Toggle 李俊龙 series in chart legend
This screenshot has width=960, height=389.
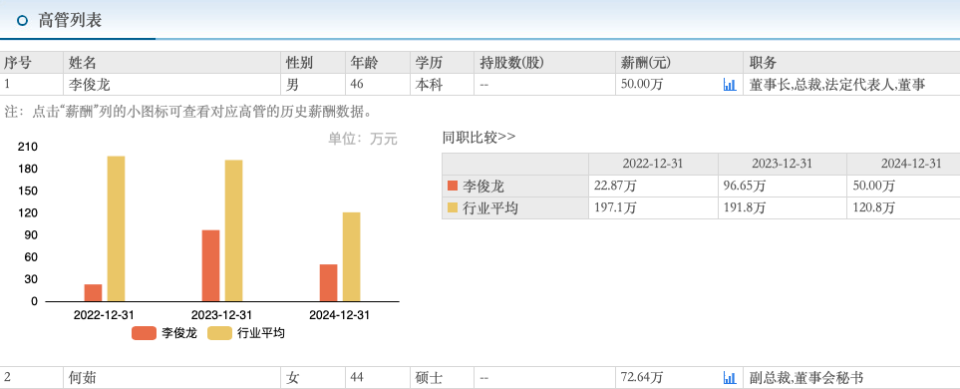pyautogui.click(x=164, y=333)
